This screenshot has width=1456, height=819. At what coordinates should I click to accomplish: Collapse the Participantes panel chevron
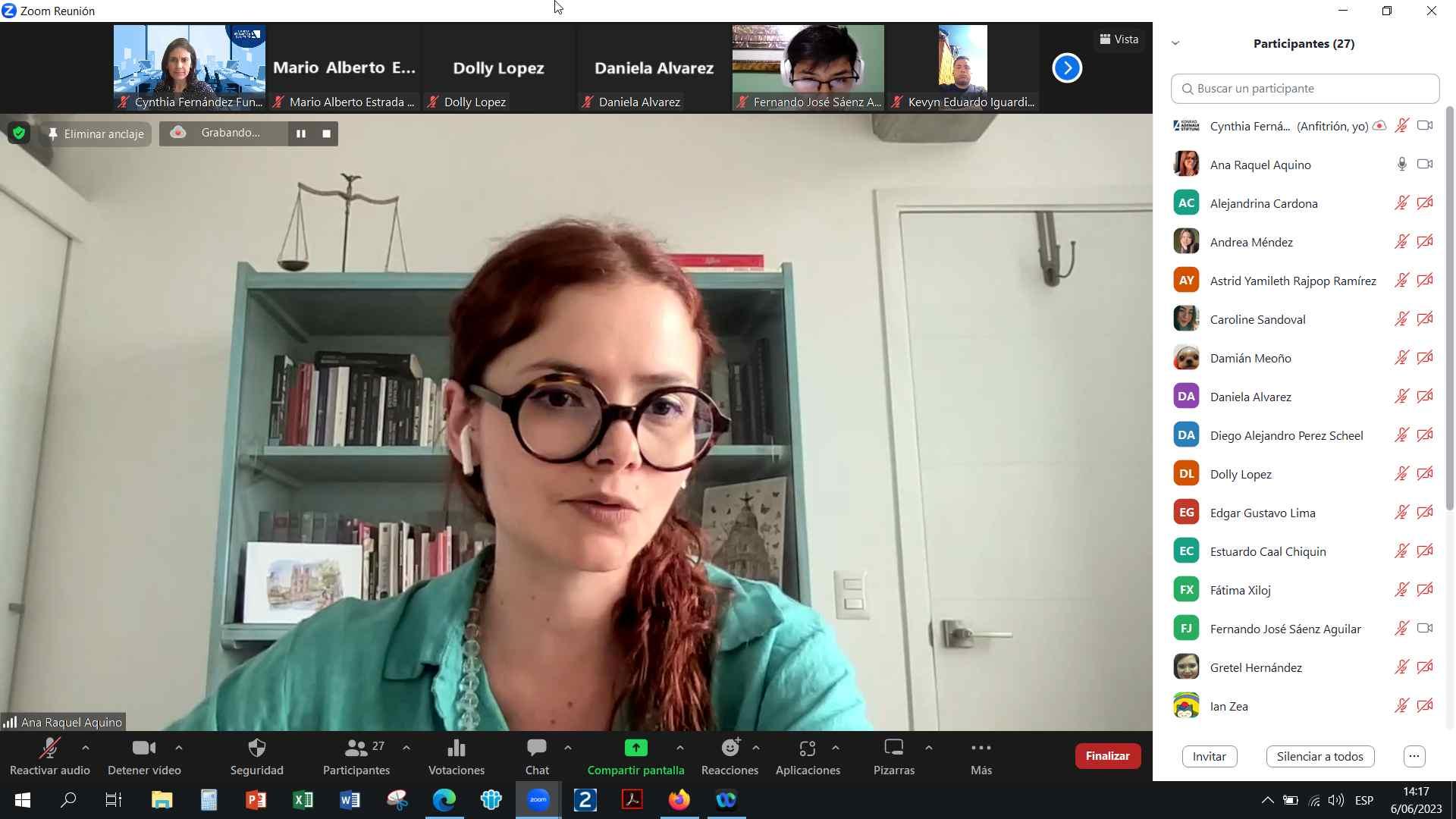pyautogui.click(x=1175, y=43)
